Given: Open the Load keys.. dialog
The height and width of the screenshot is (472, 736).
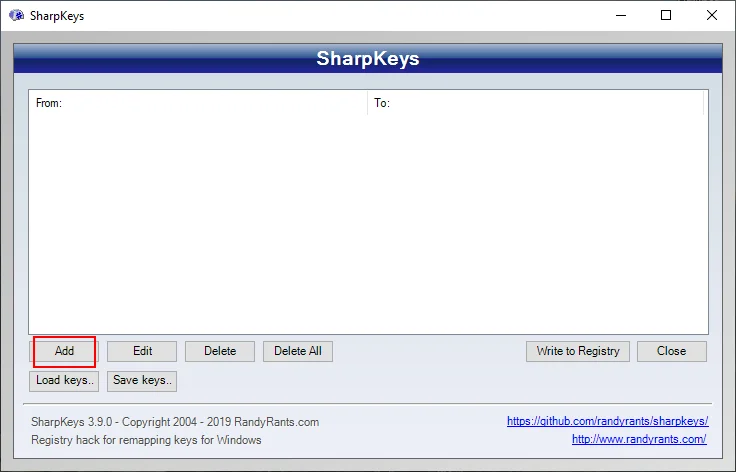Looking at the screenshot, I should click(x=64, y=381).
